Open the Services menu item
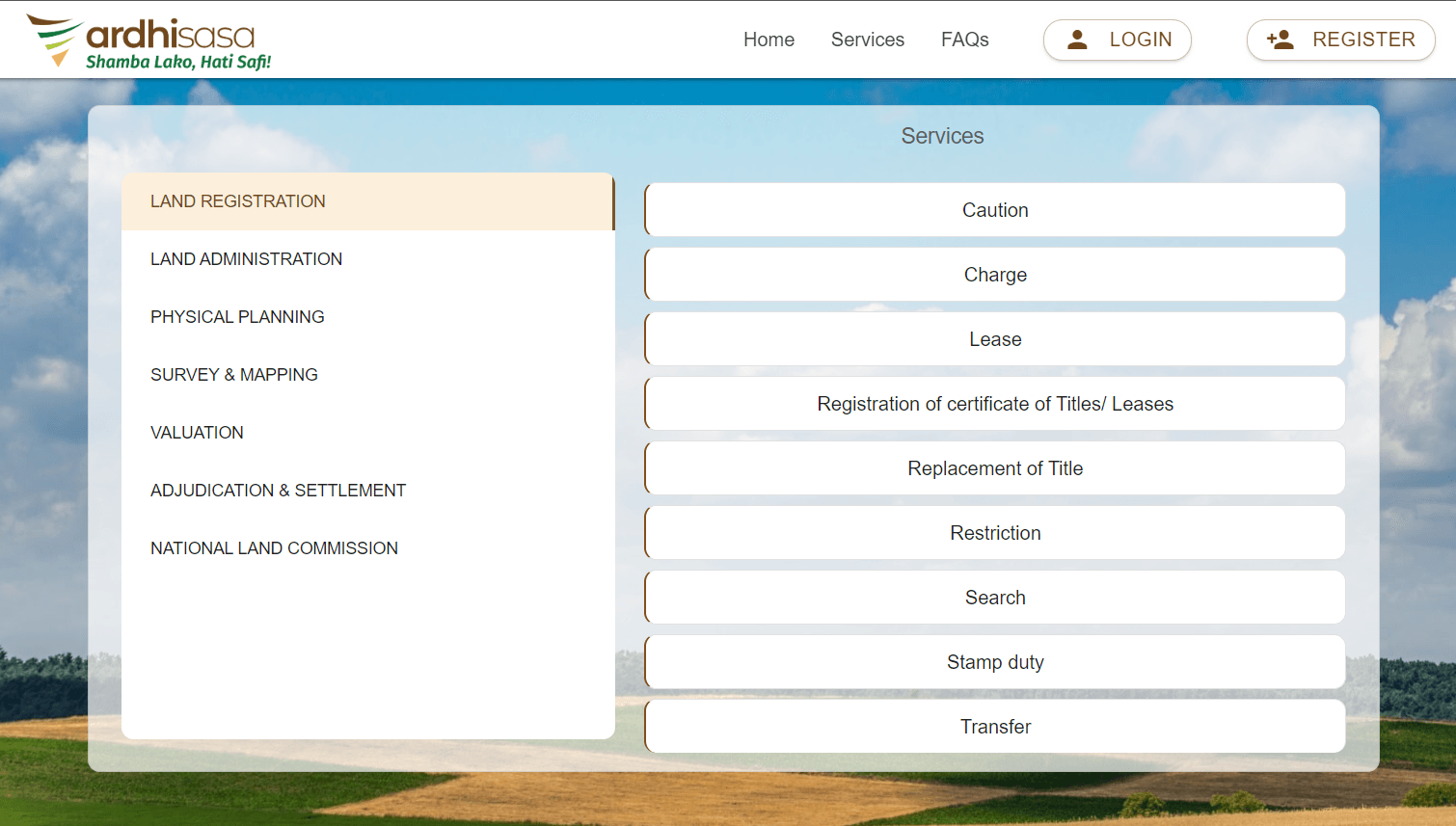This screenshot has height=826, width=1456. [868, 40]
